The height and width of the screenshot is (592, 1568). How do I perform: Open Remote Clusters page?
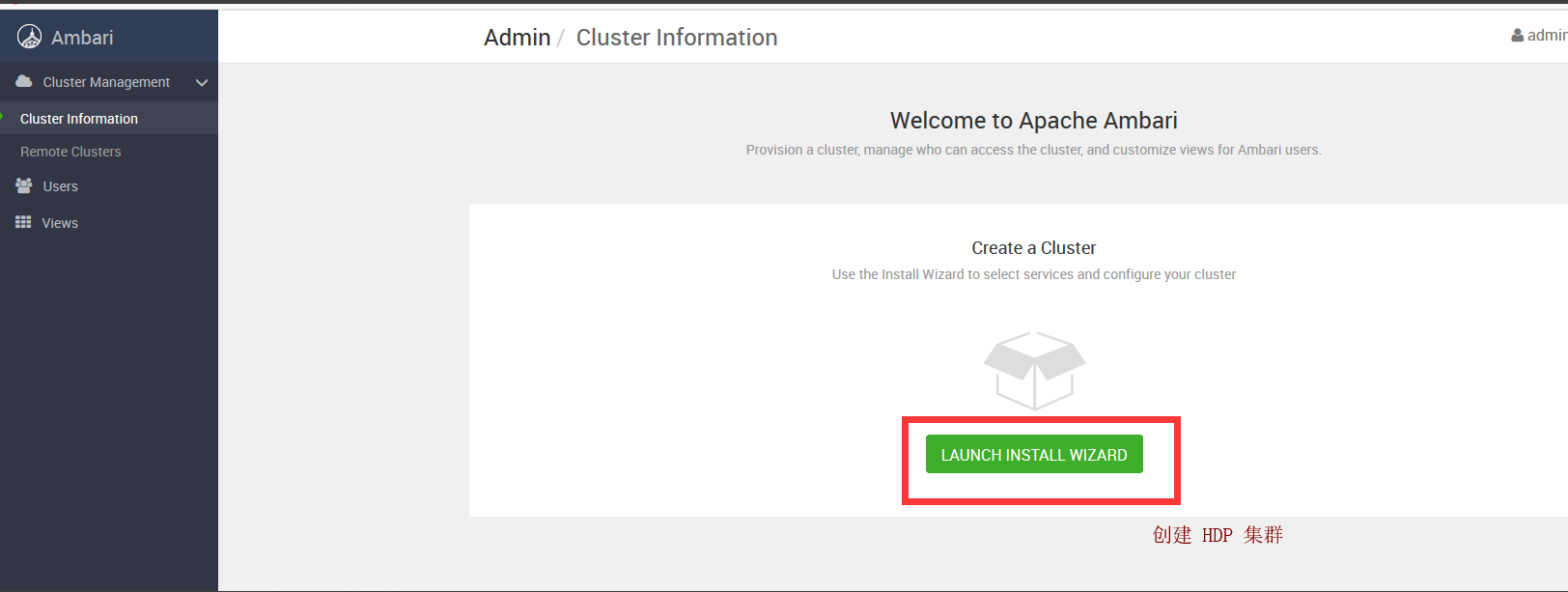click(x=70, y=152)
